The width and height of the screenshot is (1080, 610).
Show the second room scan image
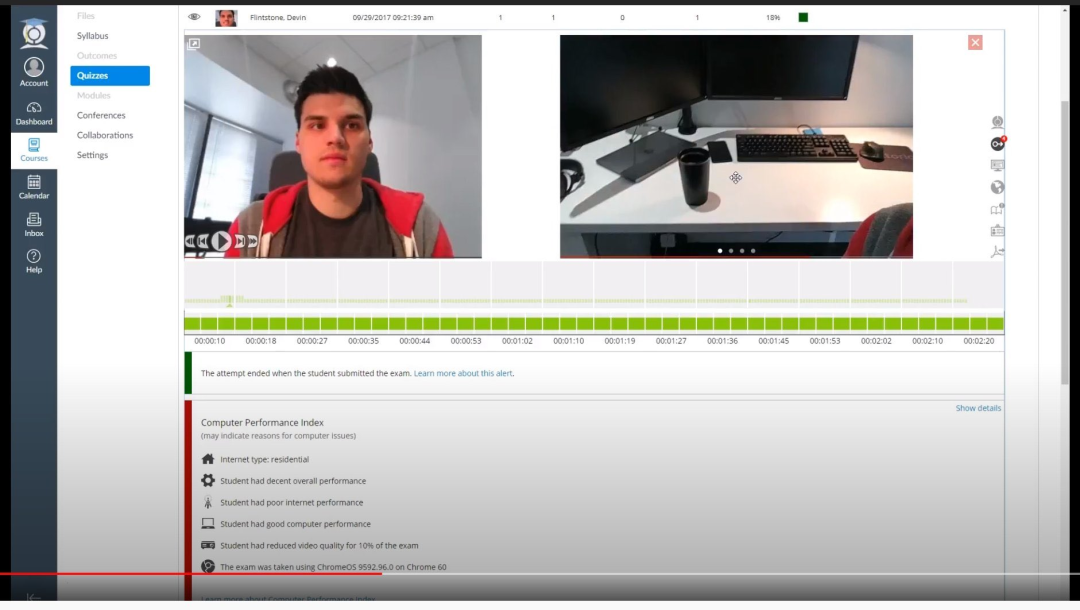[x=731, y=251]
